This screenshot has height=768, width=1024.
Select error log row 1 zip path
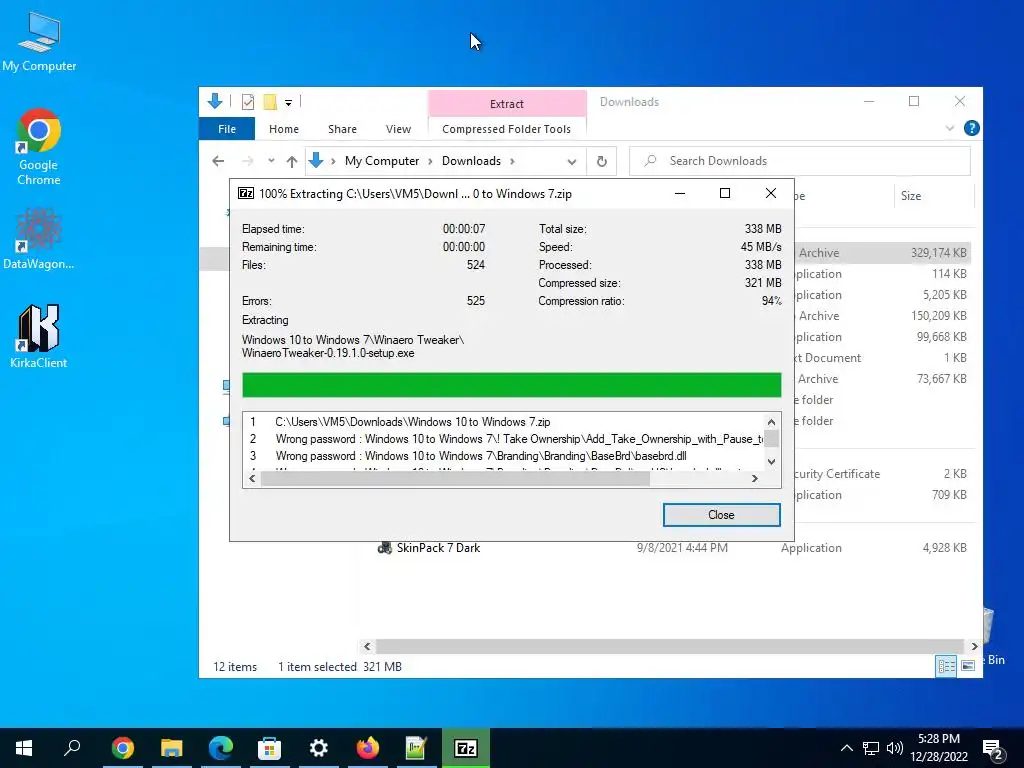(413, 422)
